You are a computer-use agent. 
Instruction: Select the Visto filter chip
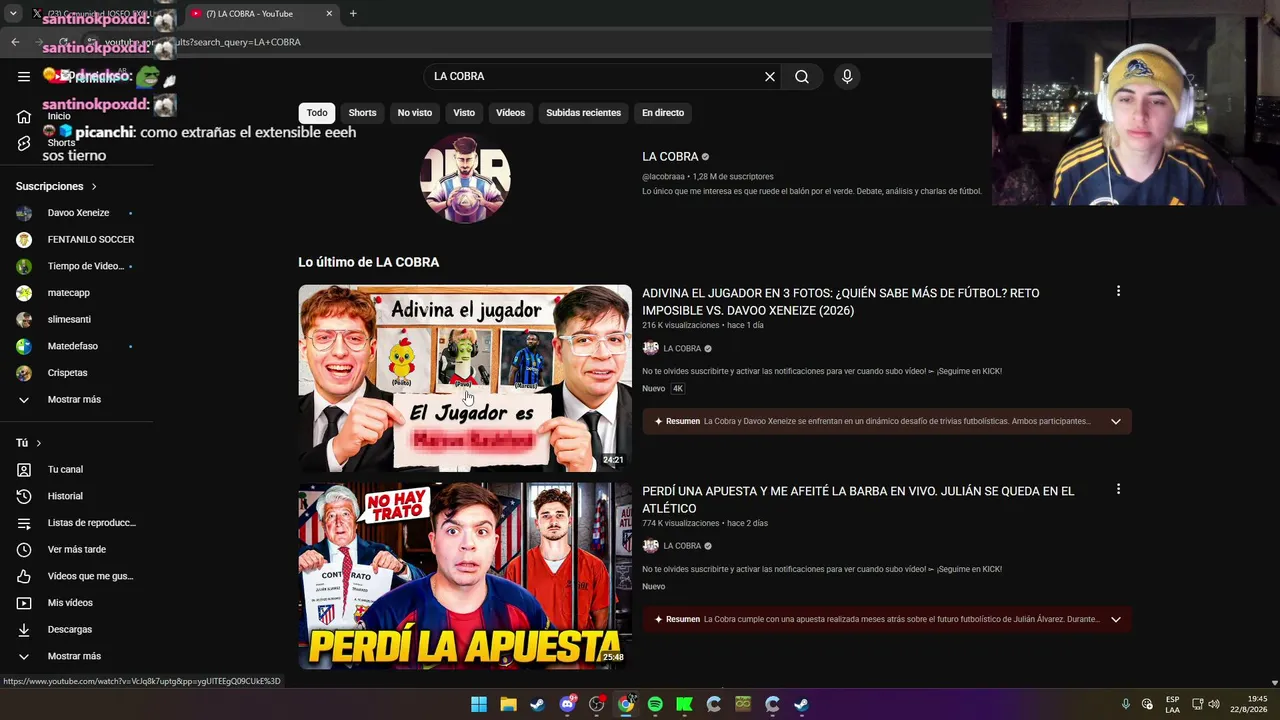(x=464, y=113)
